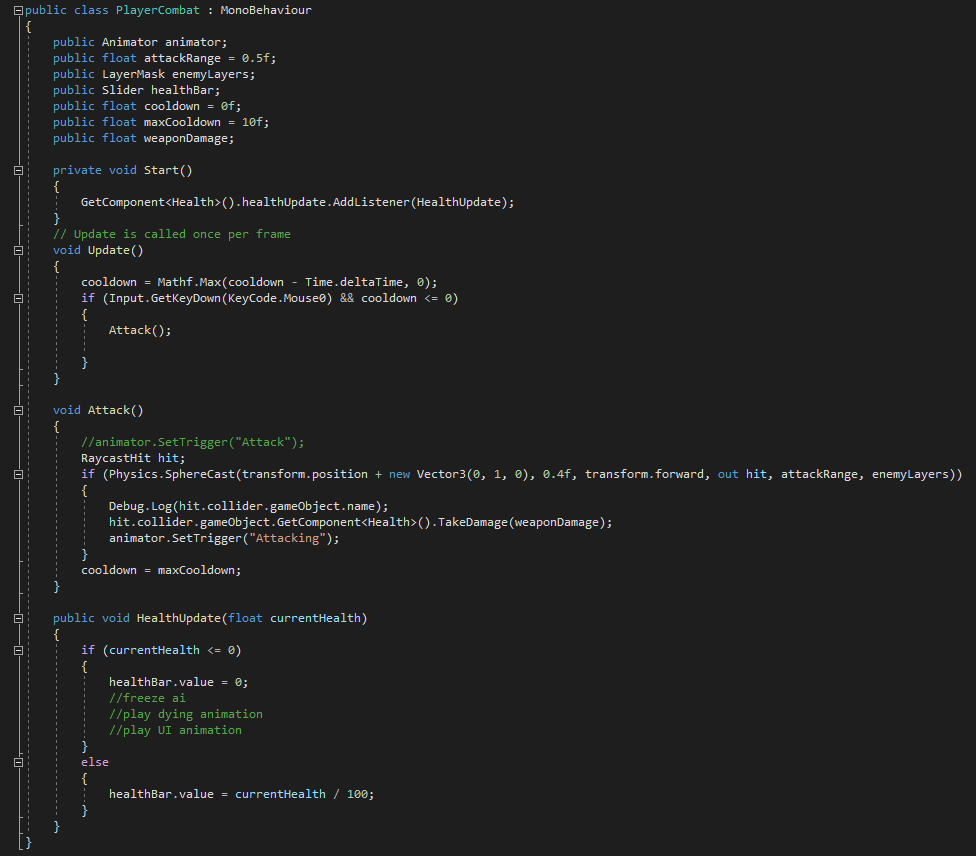The width and height of the screenshot is (976, 856).
Task: Fold the currentHealth <= 0 if block
Action: 19,650
